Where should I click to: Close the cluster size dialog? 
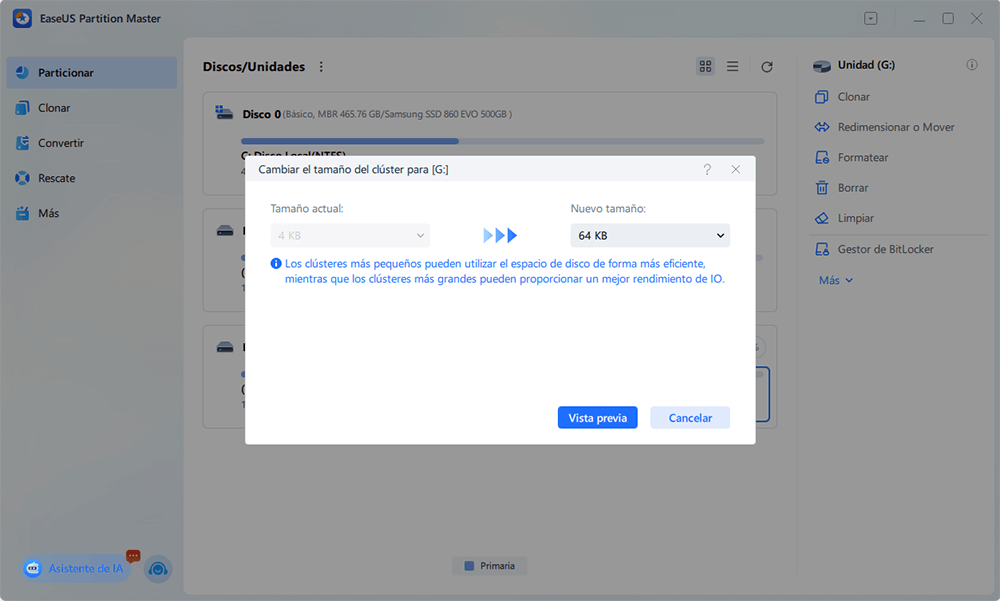coord(736,170)
